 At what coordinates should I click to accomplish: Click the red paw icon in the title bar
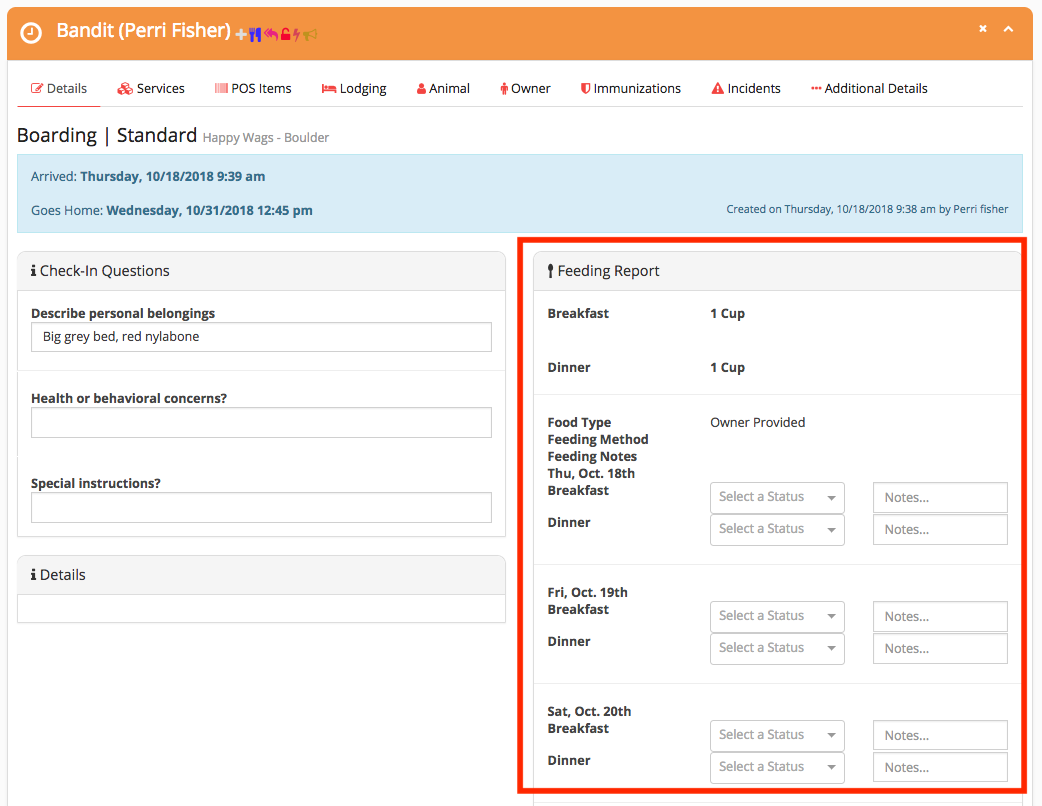270,34
